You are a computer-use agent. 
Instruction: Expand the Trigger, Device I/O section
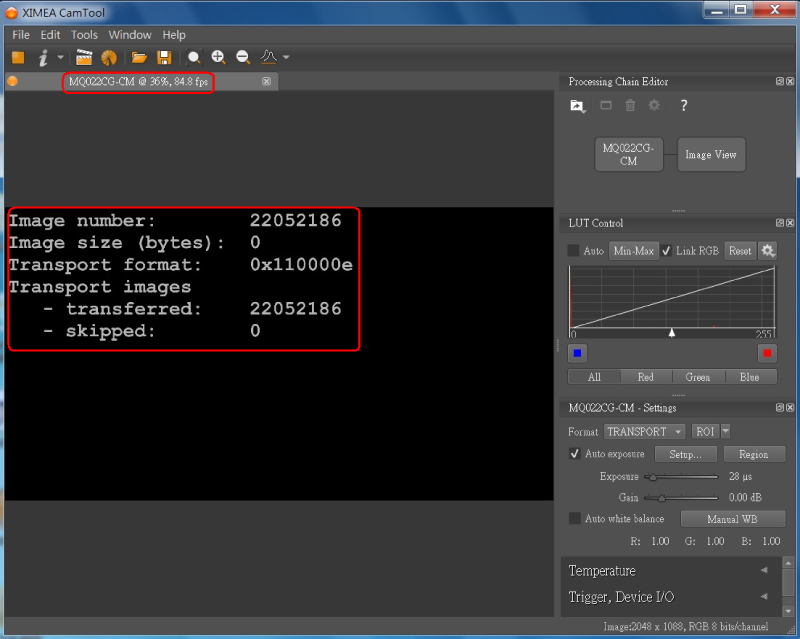670,597
